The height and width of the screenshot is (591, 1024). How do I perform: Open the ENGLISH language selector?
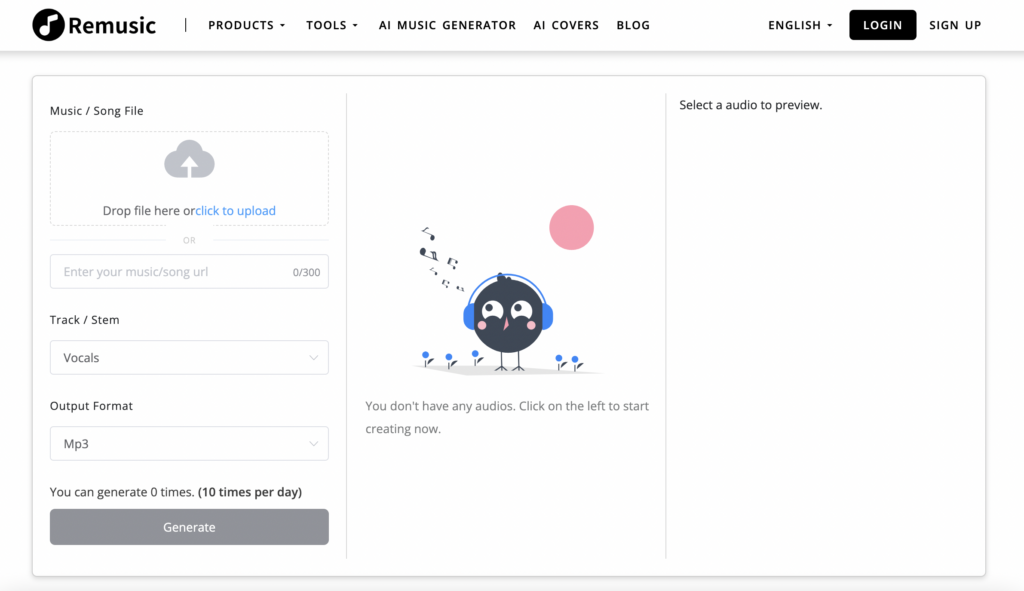[798, 25]
